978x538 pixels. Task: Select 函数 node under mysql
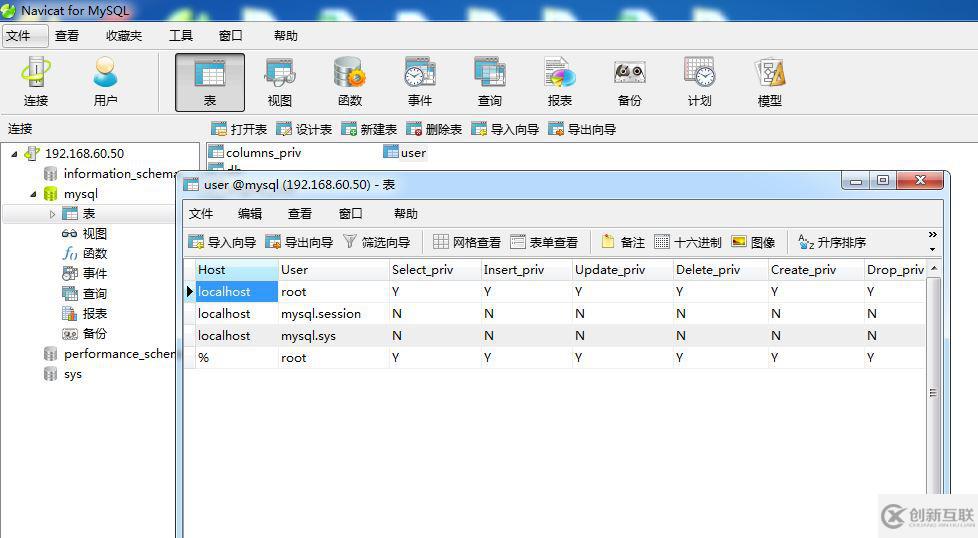click(85, 254)
